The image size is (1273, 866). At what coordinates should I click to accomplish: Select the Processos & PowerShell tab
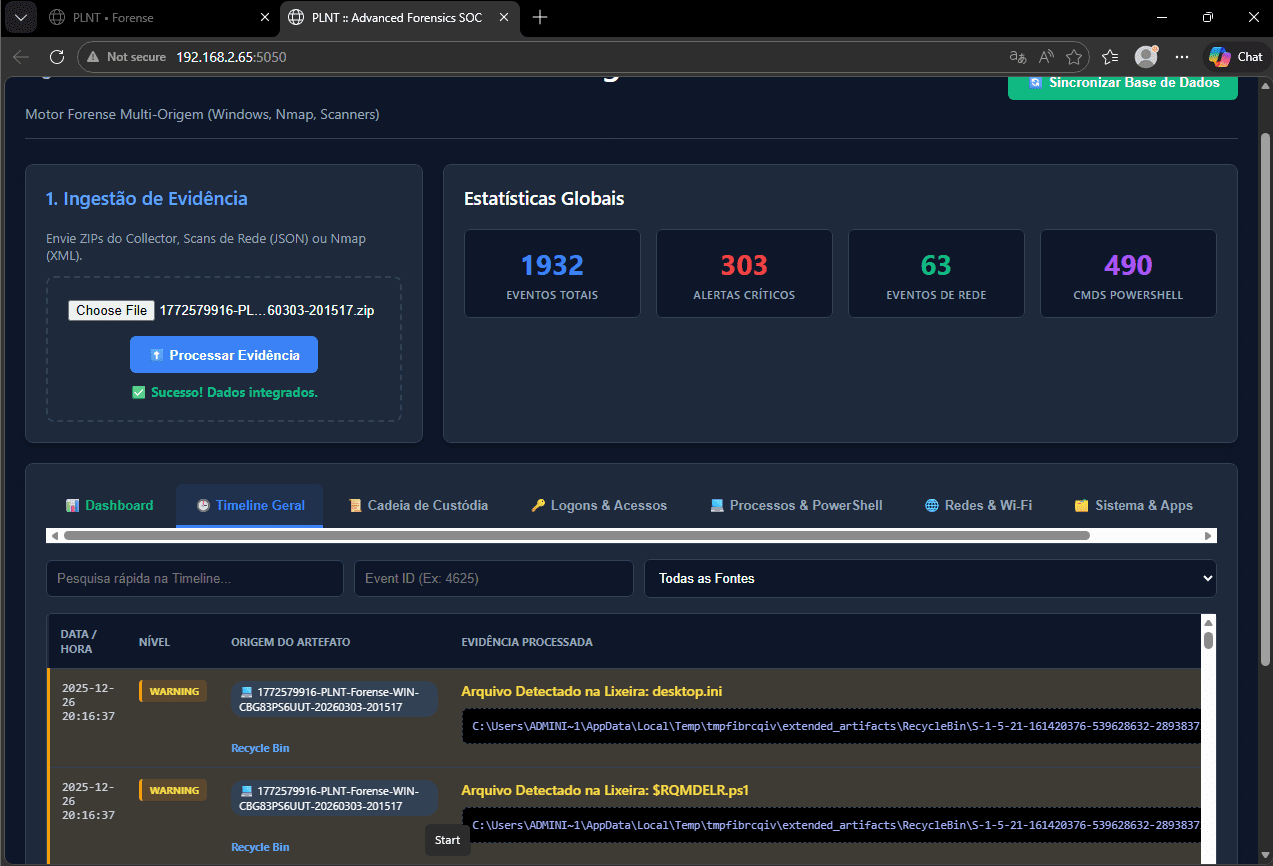[796, 505]
